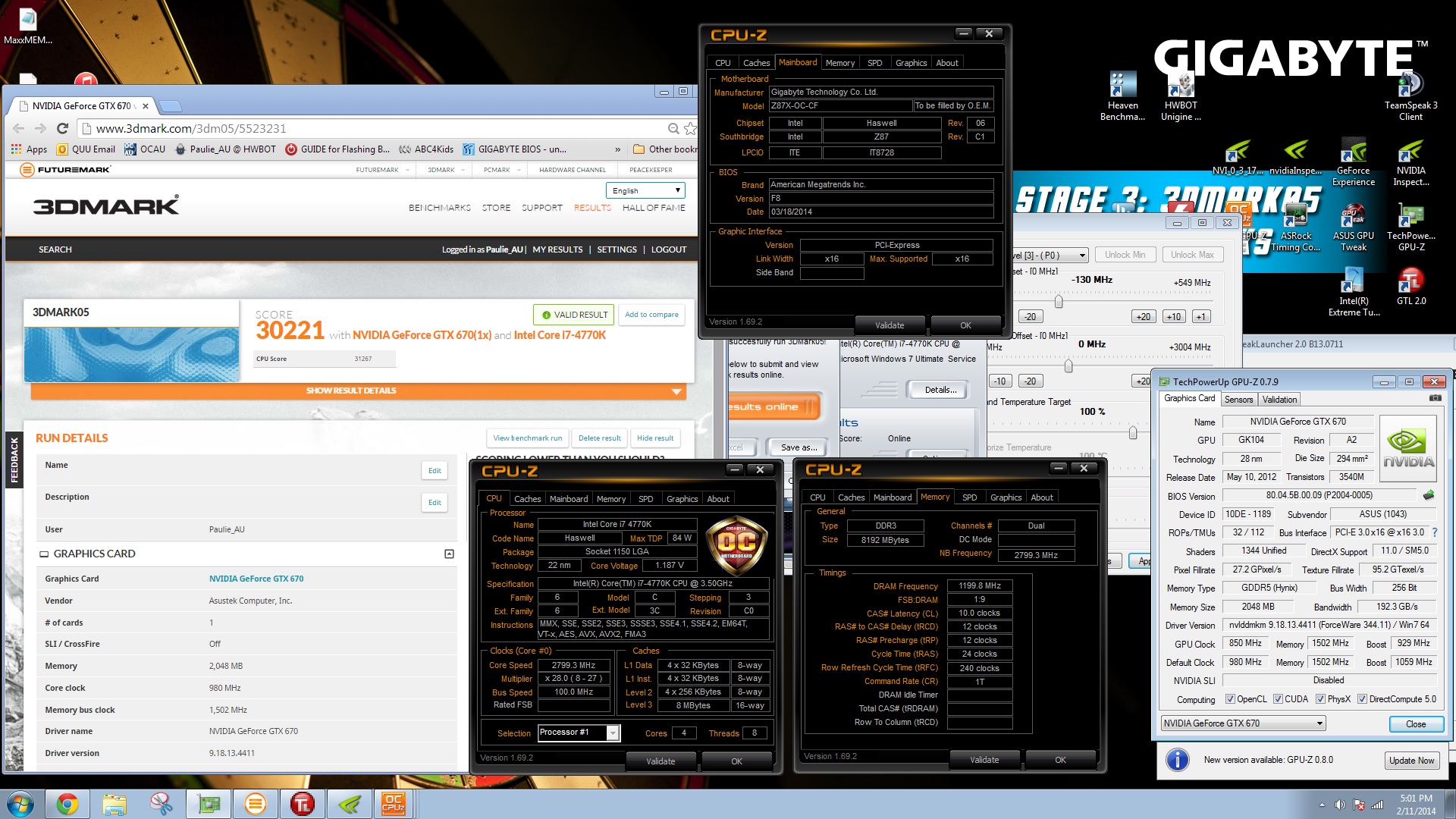The width and height of the screenshot is (1456, 819).
Task: Open Processor #1 selection dropdown
Action: tap(579, 733)
